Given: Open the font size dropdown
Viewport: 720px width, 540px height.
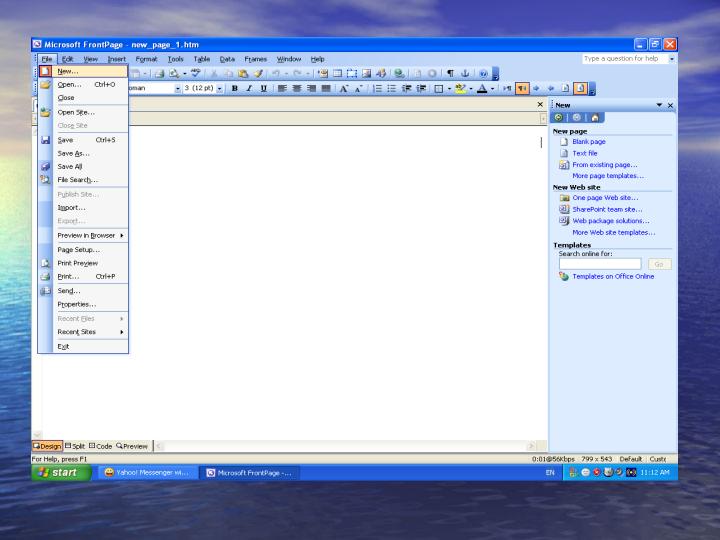Looking at the screenshot, I should click(x=219, y=88).
